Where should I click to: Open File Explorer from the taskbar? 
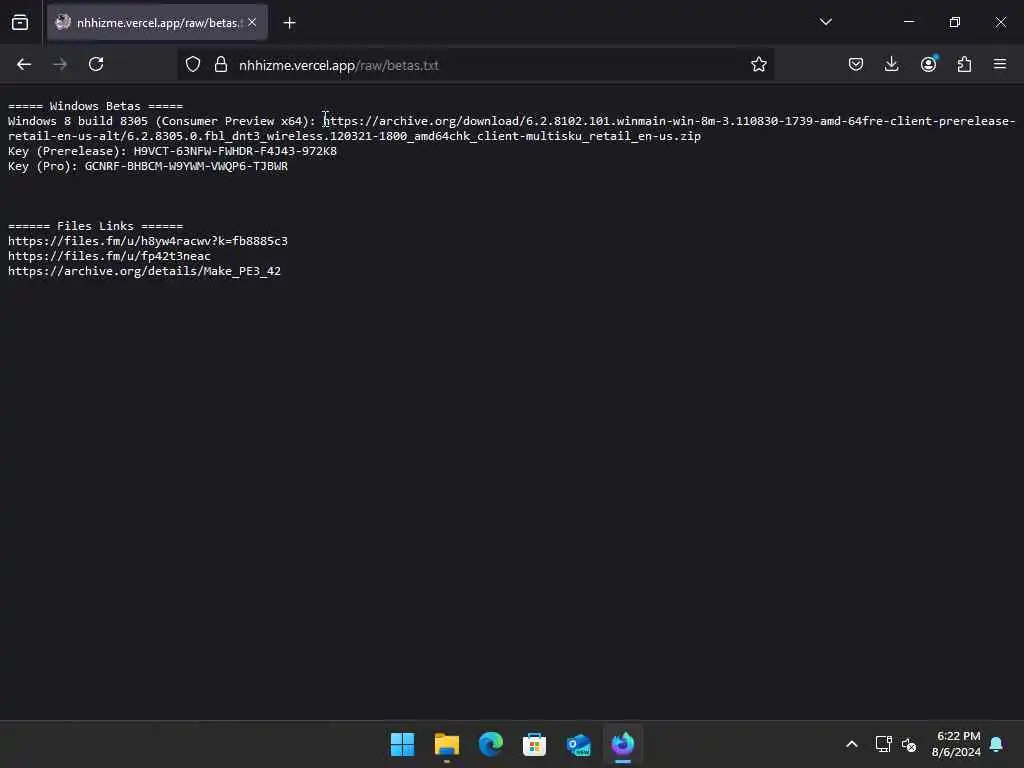tap(447, 744)
